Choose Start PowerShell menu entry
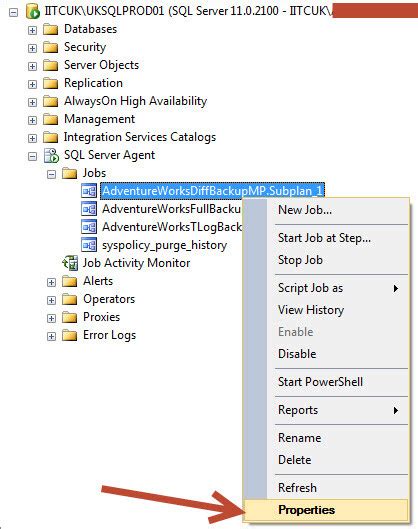 pyautogui.click(x=337, y=382)
